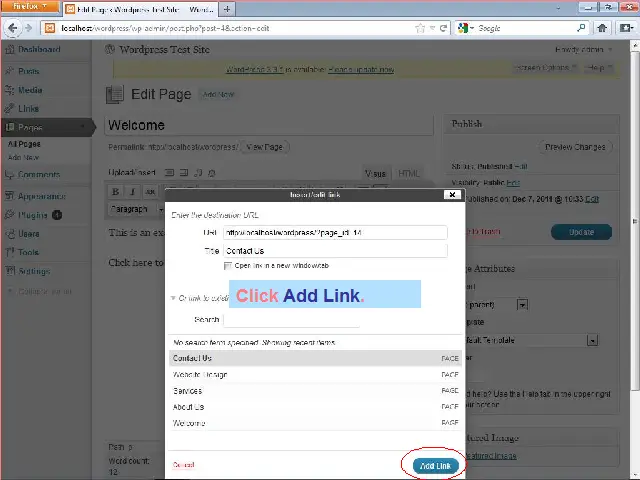Select About Us page in results
The height and width of the screenshot is (480, 640).
(x=315, y=407)
